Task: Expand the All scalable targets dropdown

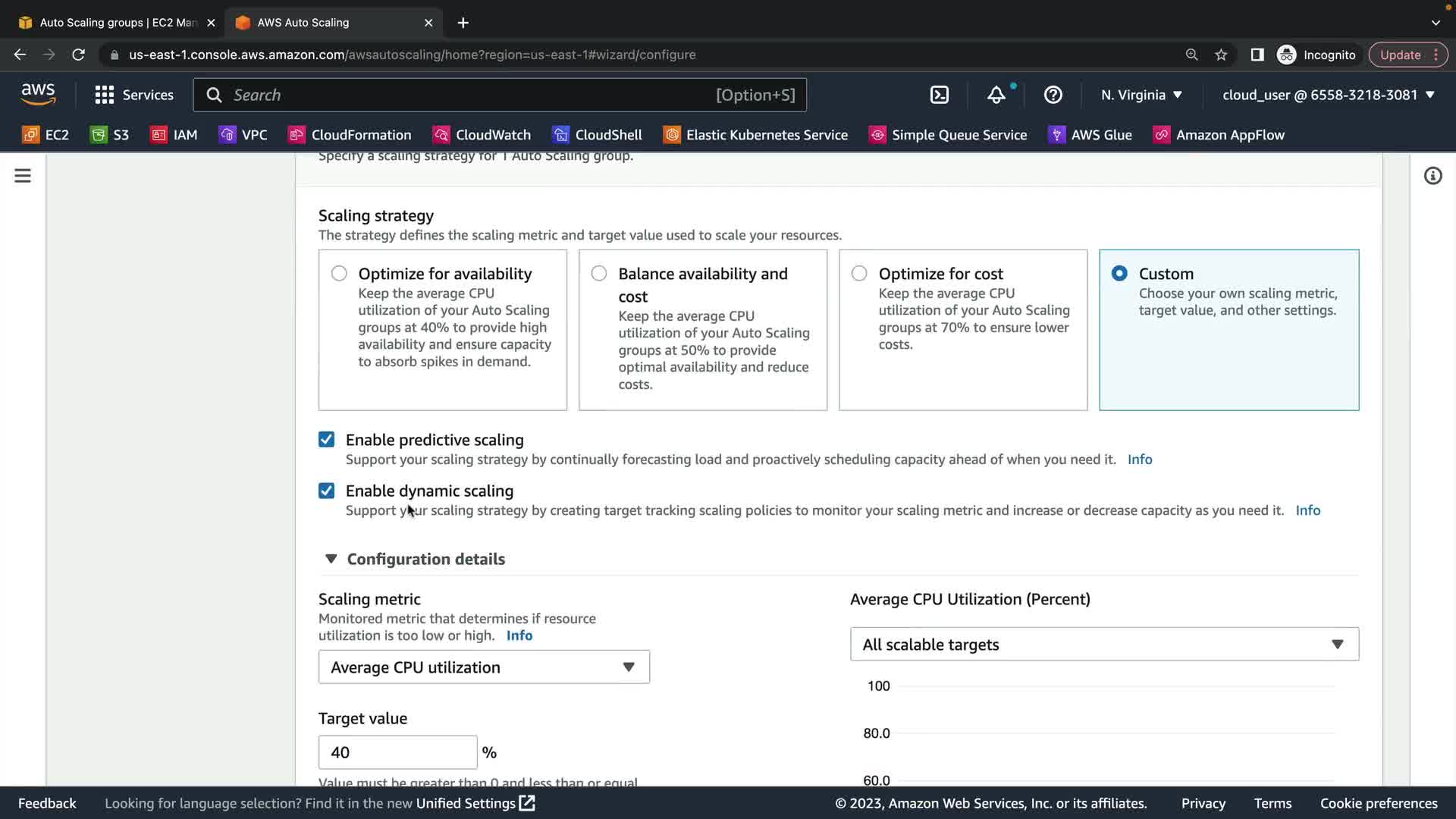Action: tap(1104, 645)
